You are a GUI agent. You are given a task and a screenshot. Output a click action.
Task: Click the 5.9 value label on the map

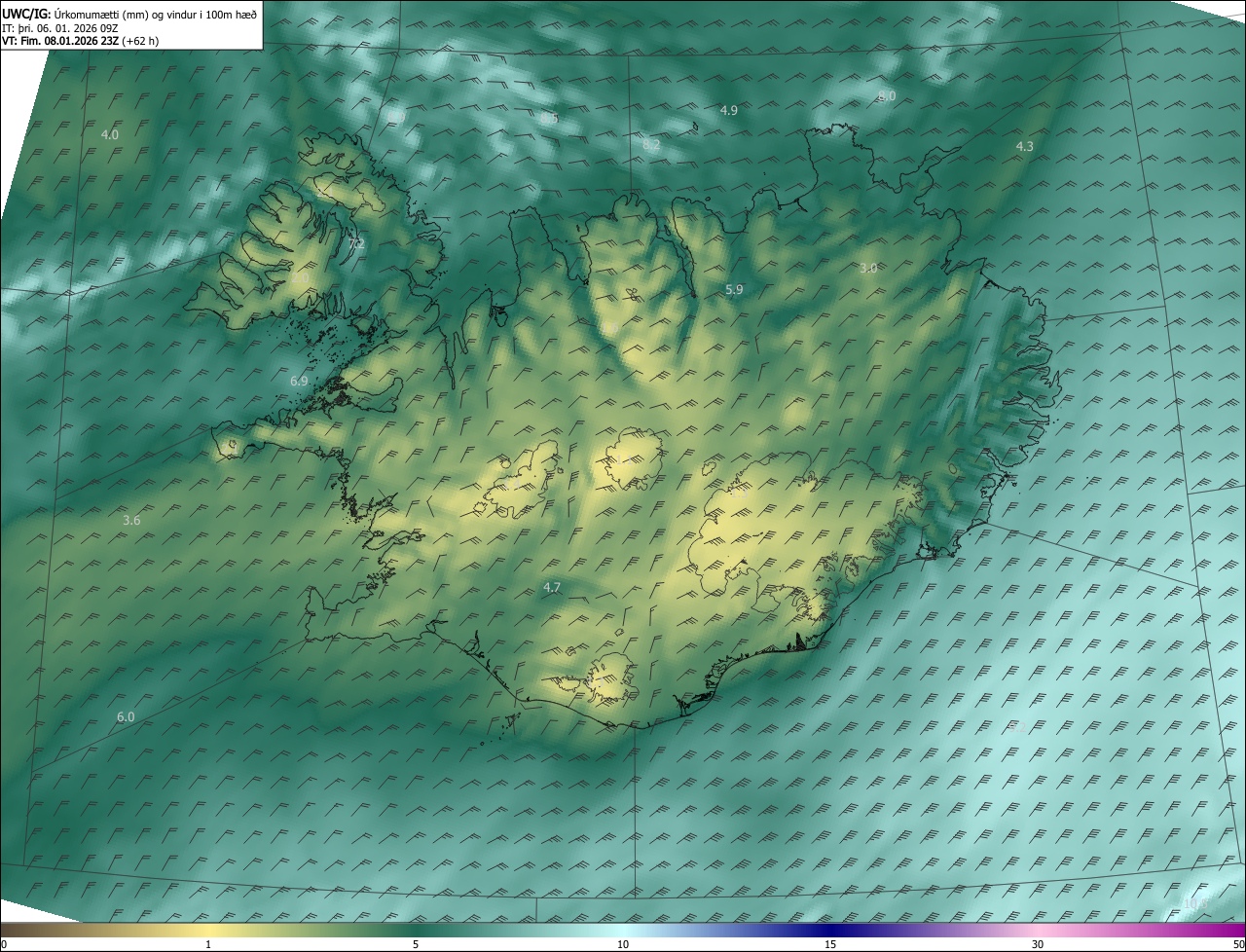pyautogui.click(x=734, y=290)
